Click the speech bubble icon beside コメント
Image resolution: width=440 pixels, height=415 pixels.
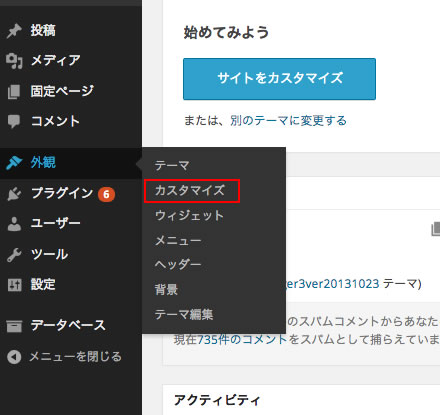click(14, 121)
